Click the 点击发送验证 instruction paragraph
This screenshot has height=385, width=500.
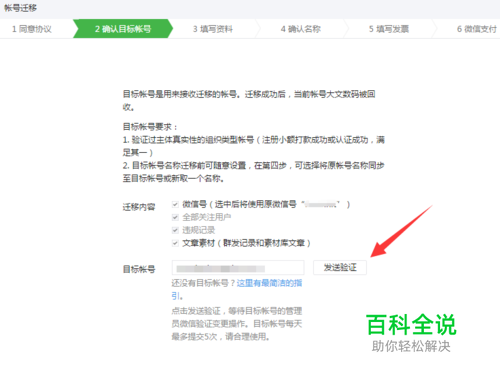[237, 324]
